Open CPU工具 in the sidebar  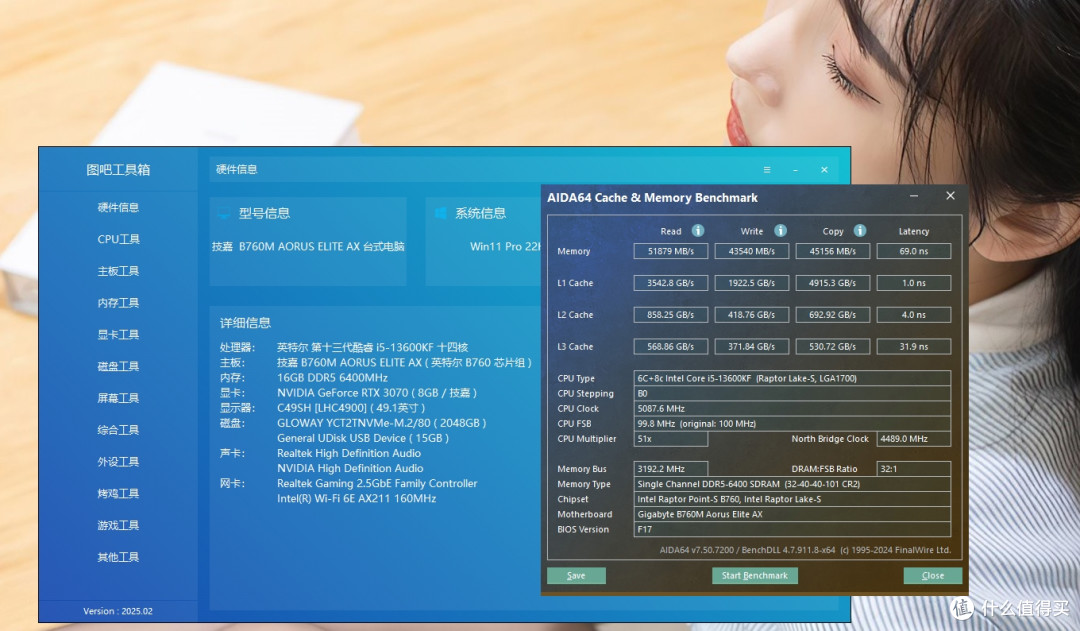pyautogui.click(x=118, y=239)
